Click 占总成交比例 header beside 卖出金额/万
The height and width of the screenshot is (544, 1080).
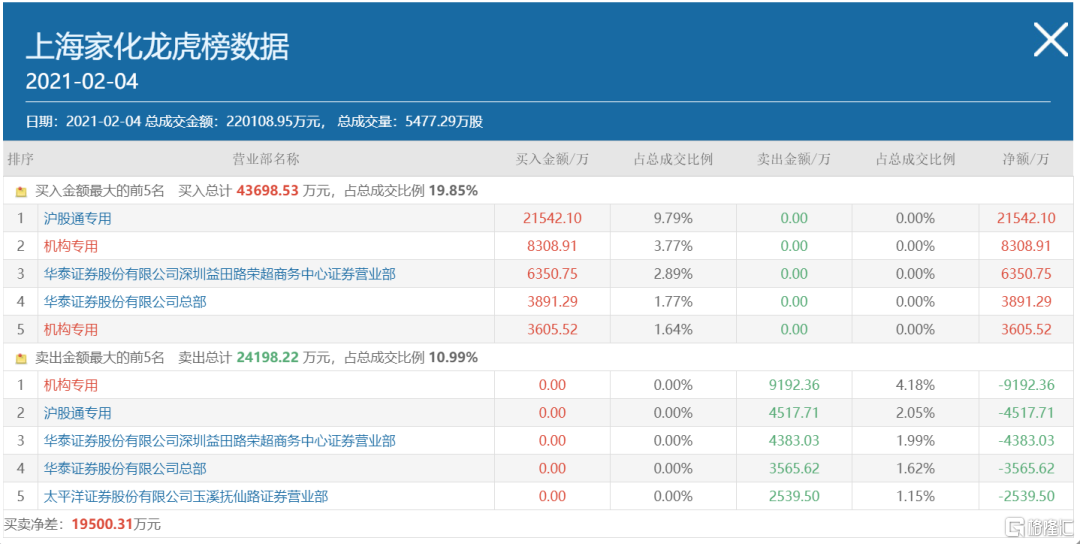915,160
